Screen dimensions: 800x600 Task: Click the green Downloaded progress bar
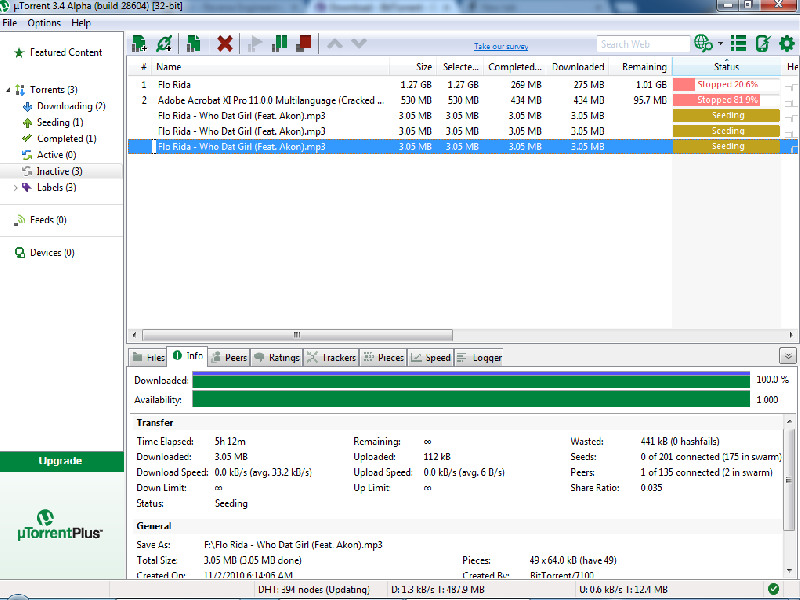pos(471,381)
